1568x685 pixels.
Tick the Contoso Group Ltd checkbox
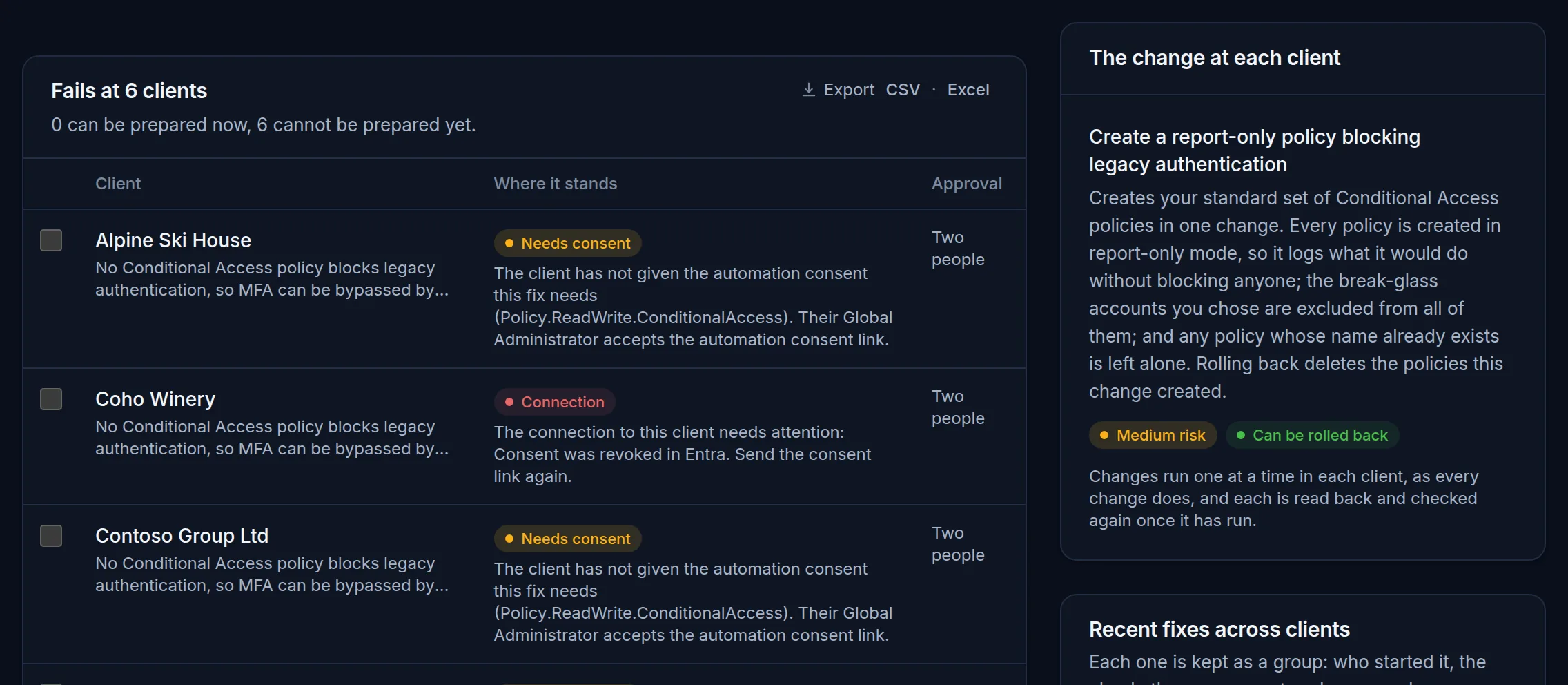tap(51, 536)
